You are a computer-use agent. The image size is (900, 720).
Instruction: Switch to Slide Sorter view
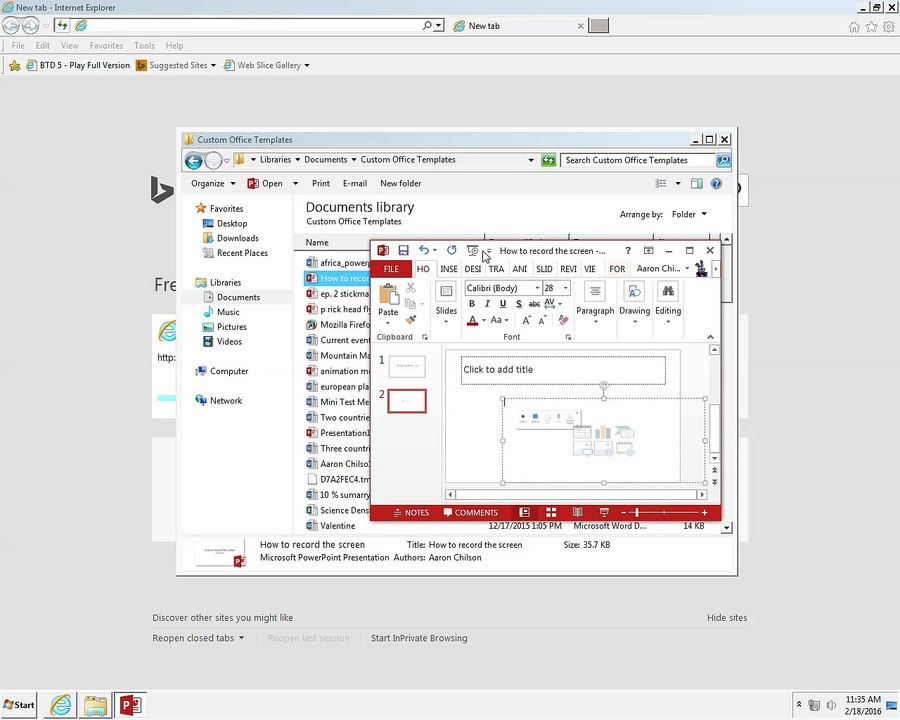point(551,512)
